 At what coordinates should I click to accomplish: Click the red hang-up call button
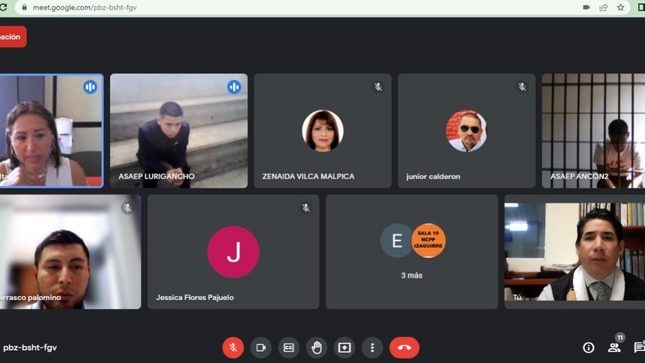point(404,348)
